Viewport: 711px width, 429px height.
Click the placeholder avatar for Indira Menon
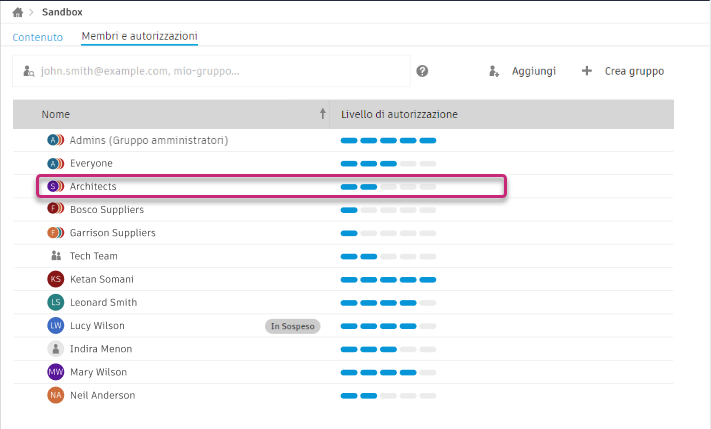coord(56,349)
